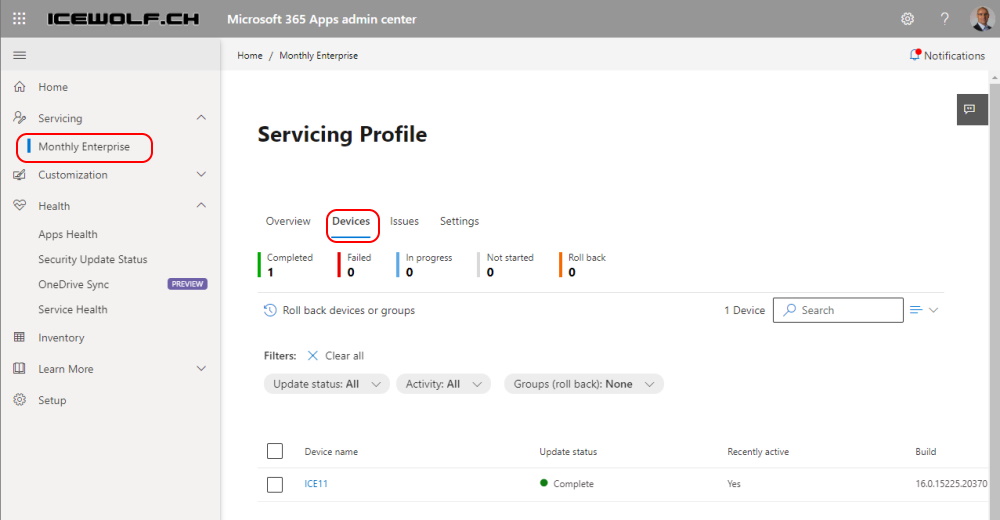The width and height of the screenshot is (1000, 520).
Task: Click the build number 16.0.15225.20370
Action: point(952,484)
